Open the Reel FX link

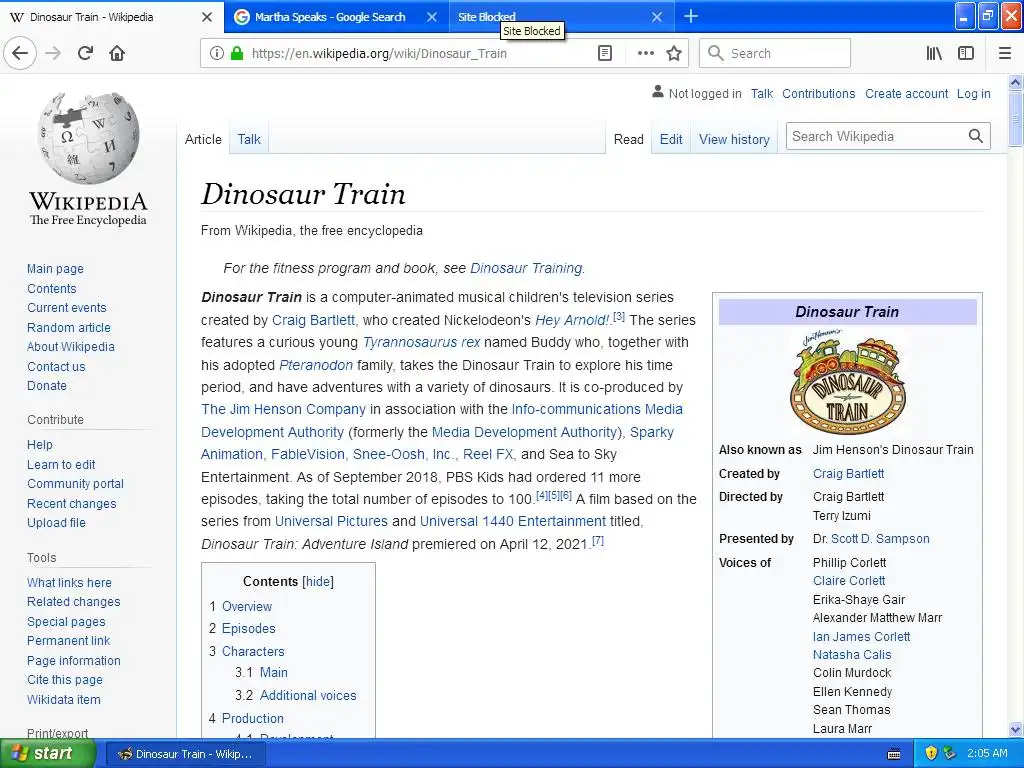(488, 454)
